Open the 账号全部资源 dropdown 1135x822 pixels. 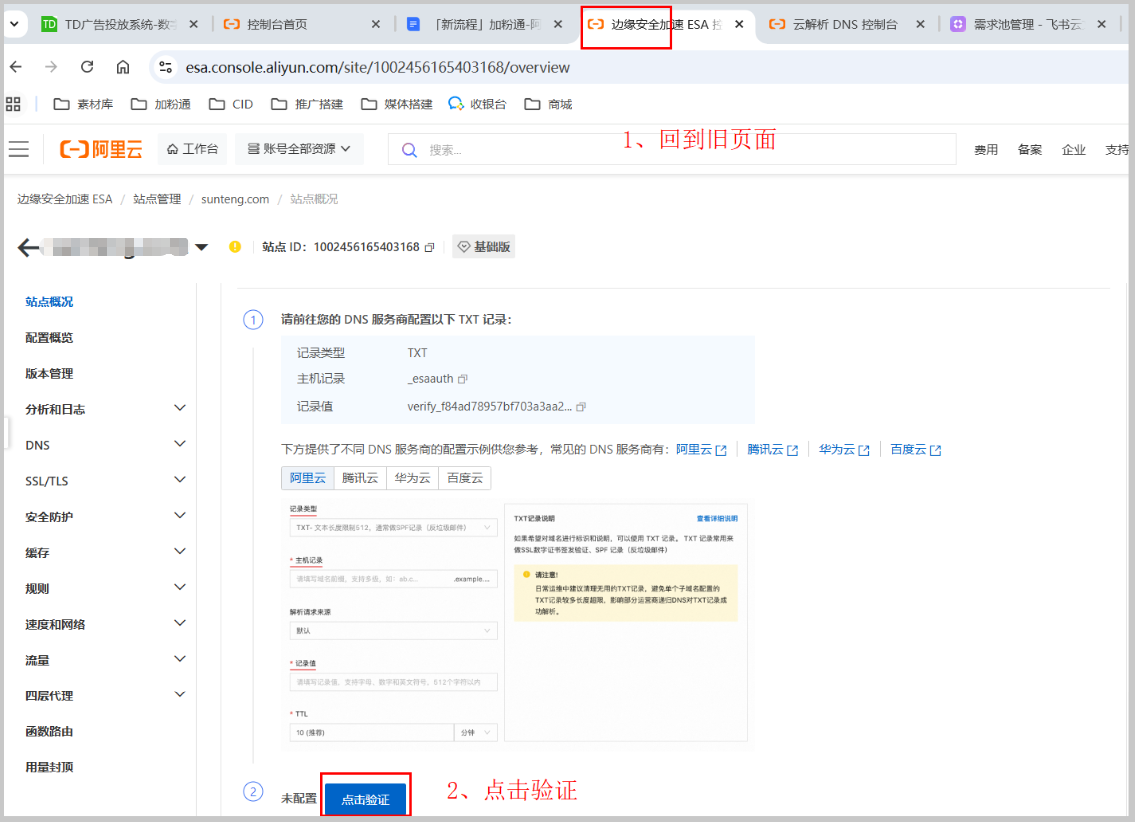(x=299, y=149)
